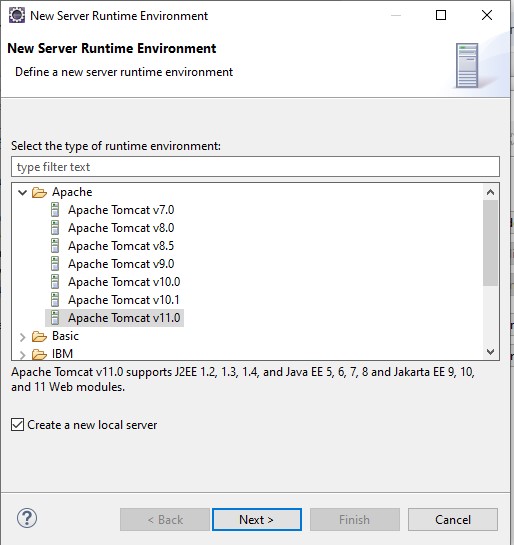Select Apache Tomcat v9.0 runtime
Viewport: 514px width, 545px height.
pos(121,264)
